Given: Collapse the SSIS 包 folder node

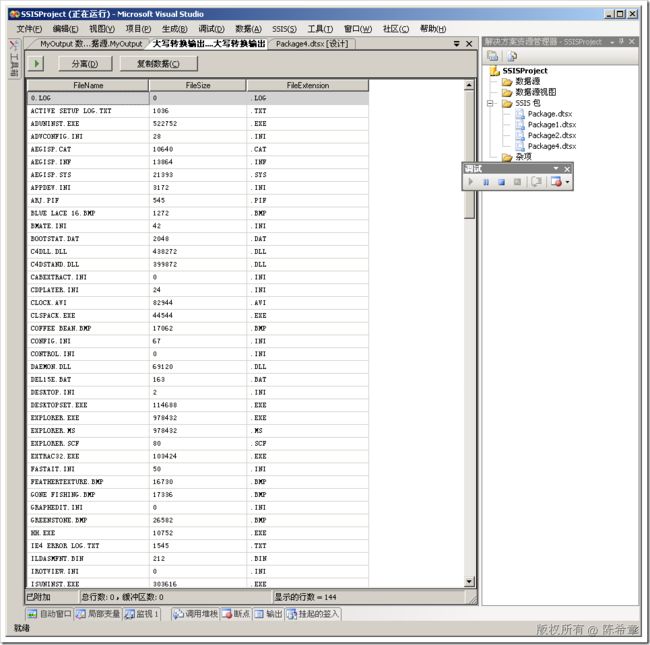Looking at the screenshot, I should (490, 103).
